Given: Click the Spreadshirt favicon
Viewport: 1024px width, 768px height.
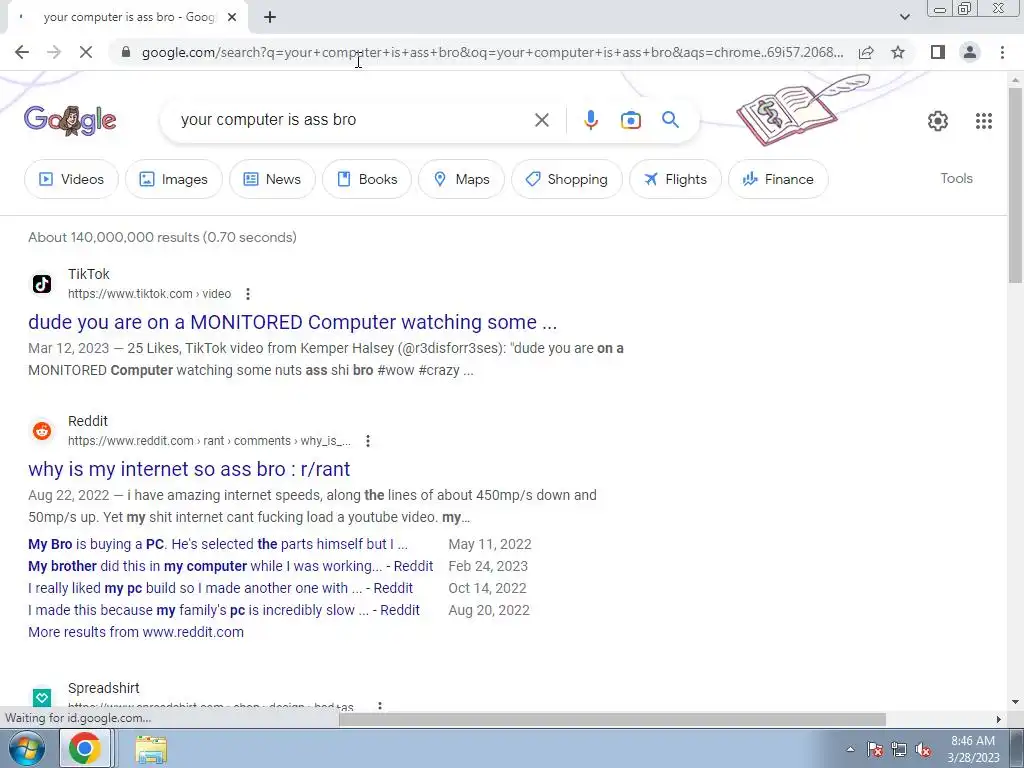Looking at the screenshot, I should click(x=42, y=697).
